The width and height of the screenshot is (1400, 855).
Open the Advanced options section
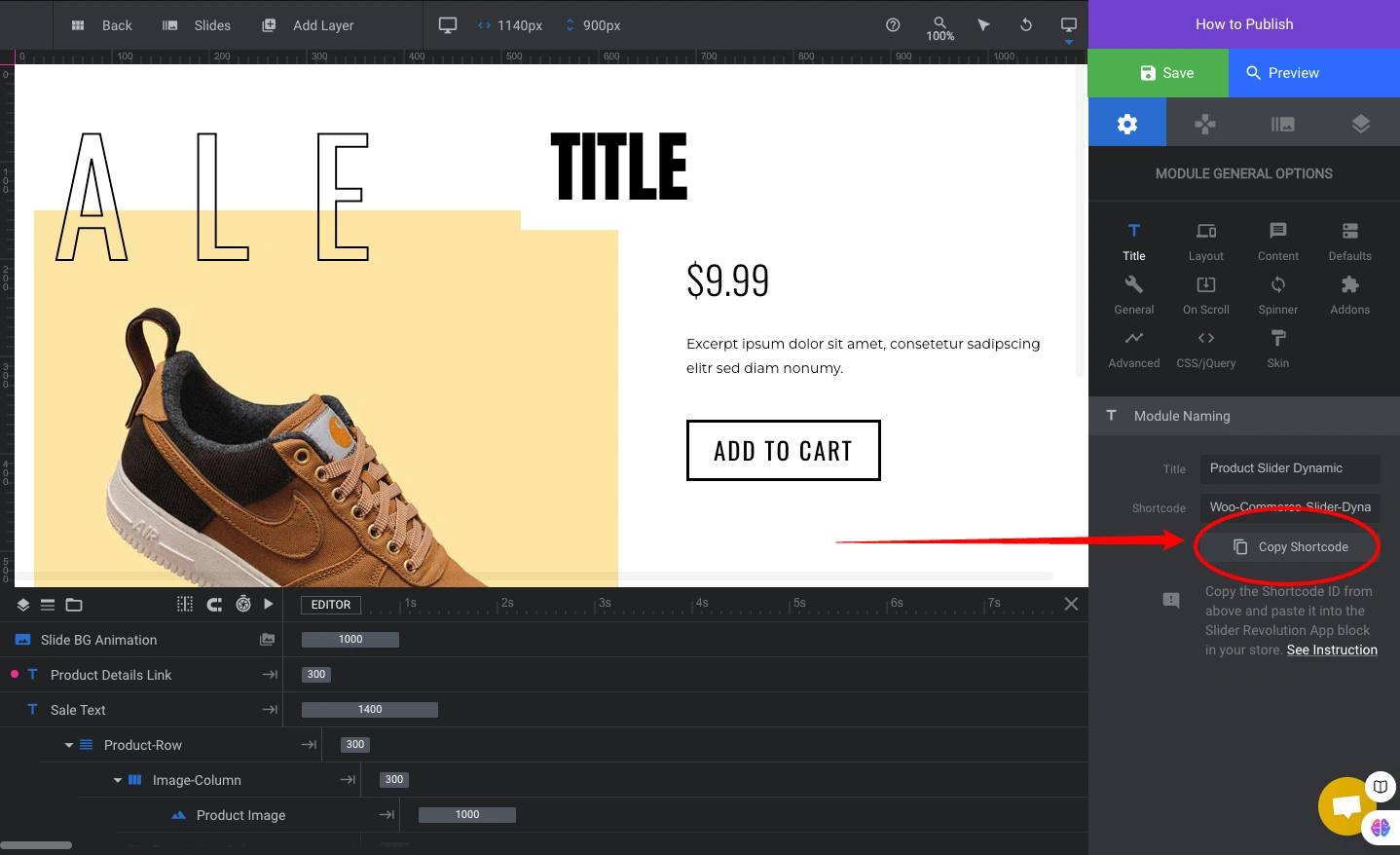tap(1134, 349)
